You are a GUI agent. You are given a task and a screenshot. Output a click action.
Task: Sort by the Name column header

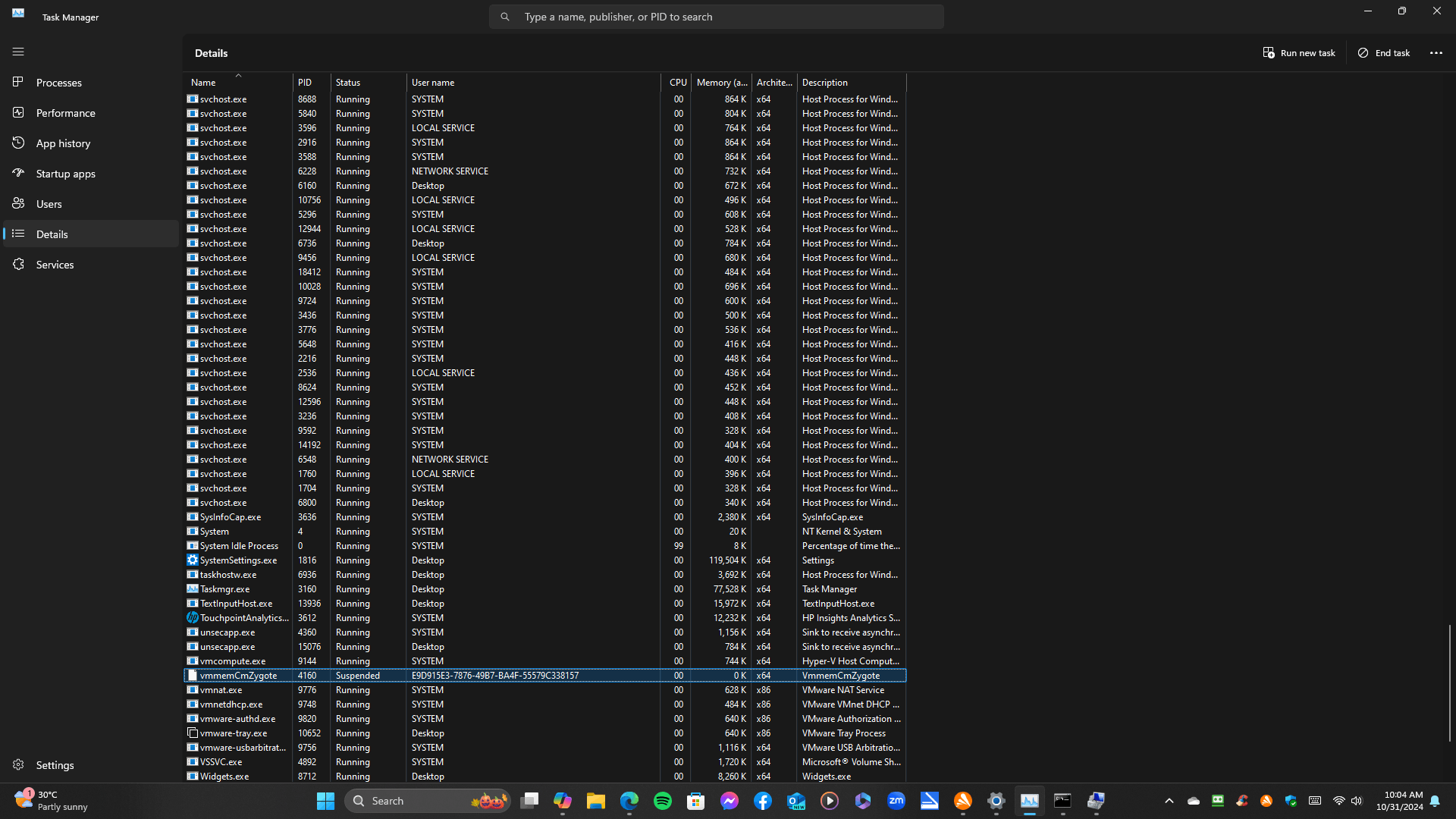(x=238, y=83)
